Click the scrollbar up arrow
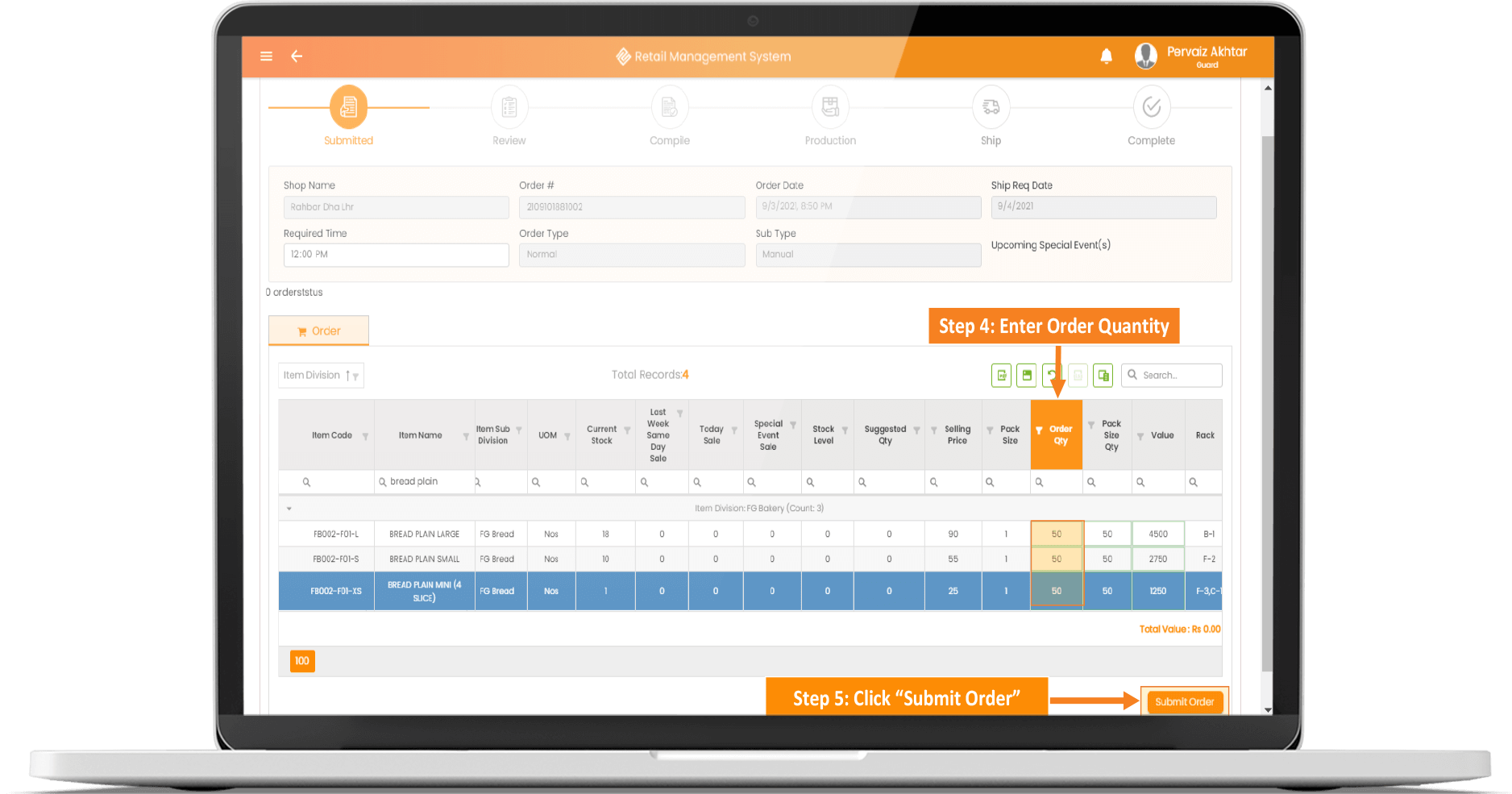The width and height of the screenshot is (1512, 794). (1268, 87)
